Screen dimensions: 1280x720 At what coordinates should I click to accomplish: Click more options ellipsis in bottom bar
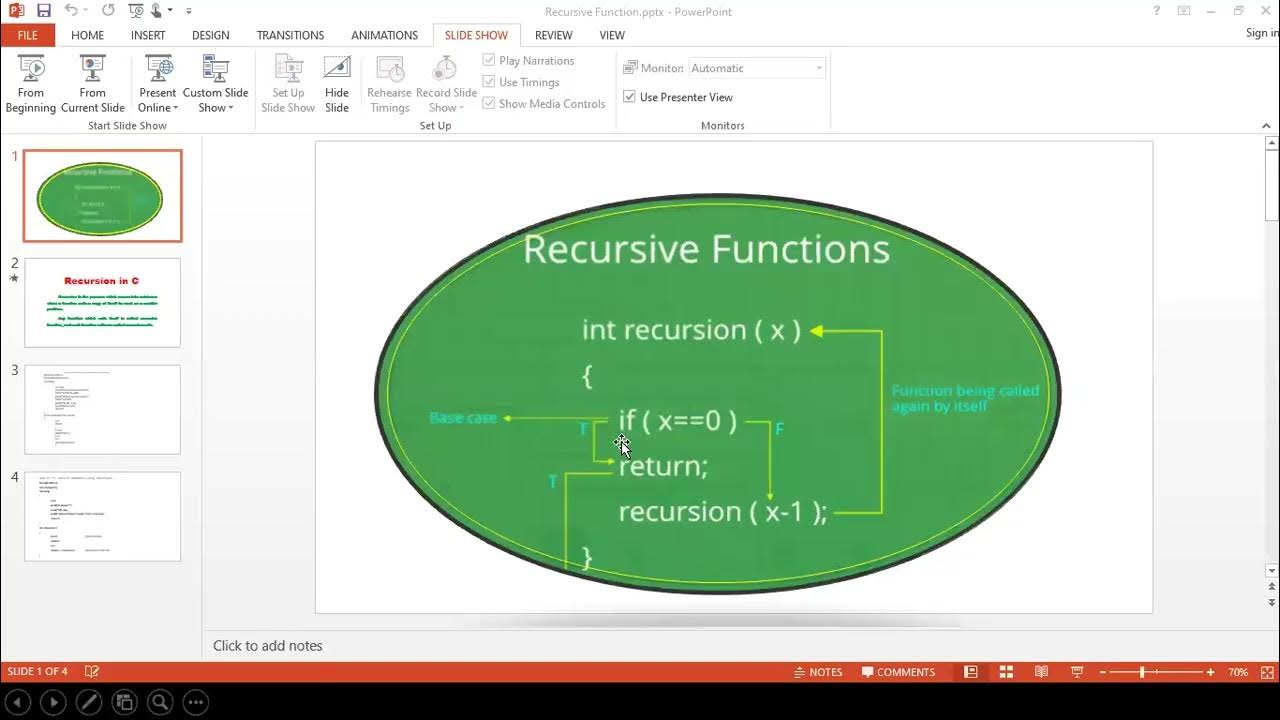[x=196, y=702]
